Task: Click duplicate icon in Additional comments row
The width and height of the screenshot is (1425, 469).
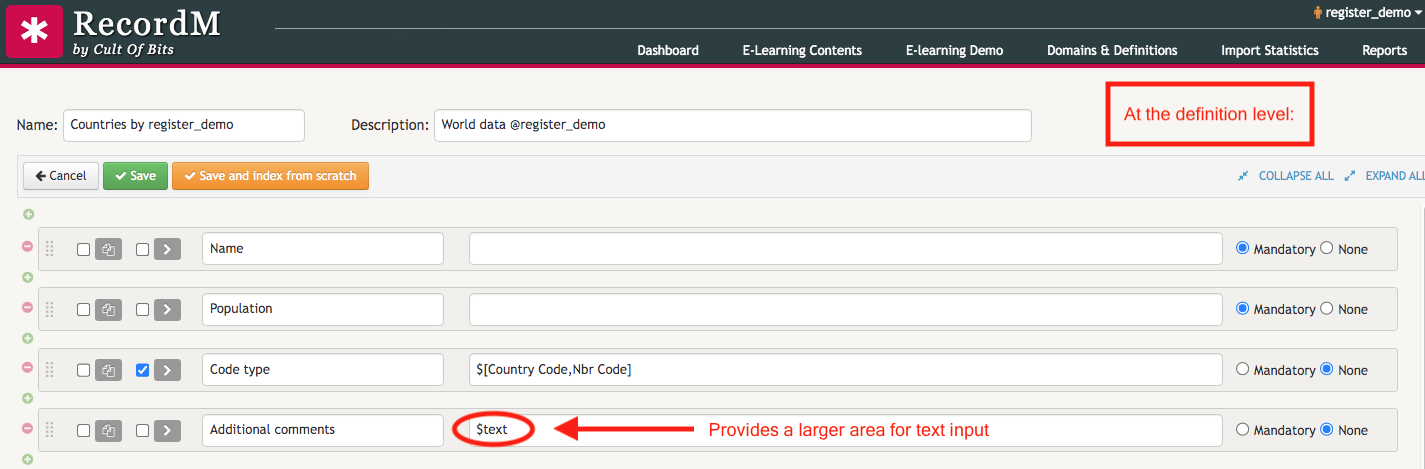Action: (108, 430)
